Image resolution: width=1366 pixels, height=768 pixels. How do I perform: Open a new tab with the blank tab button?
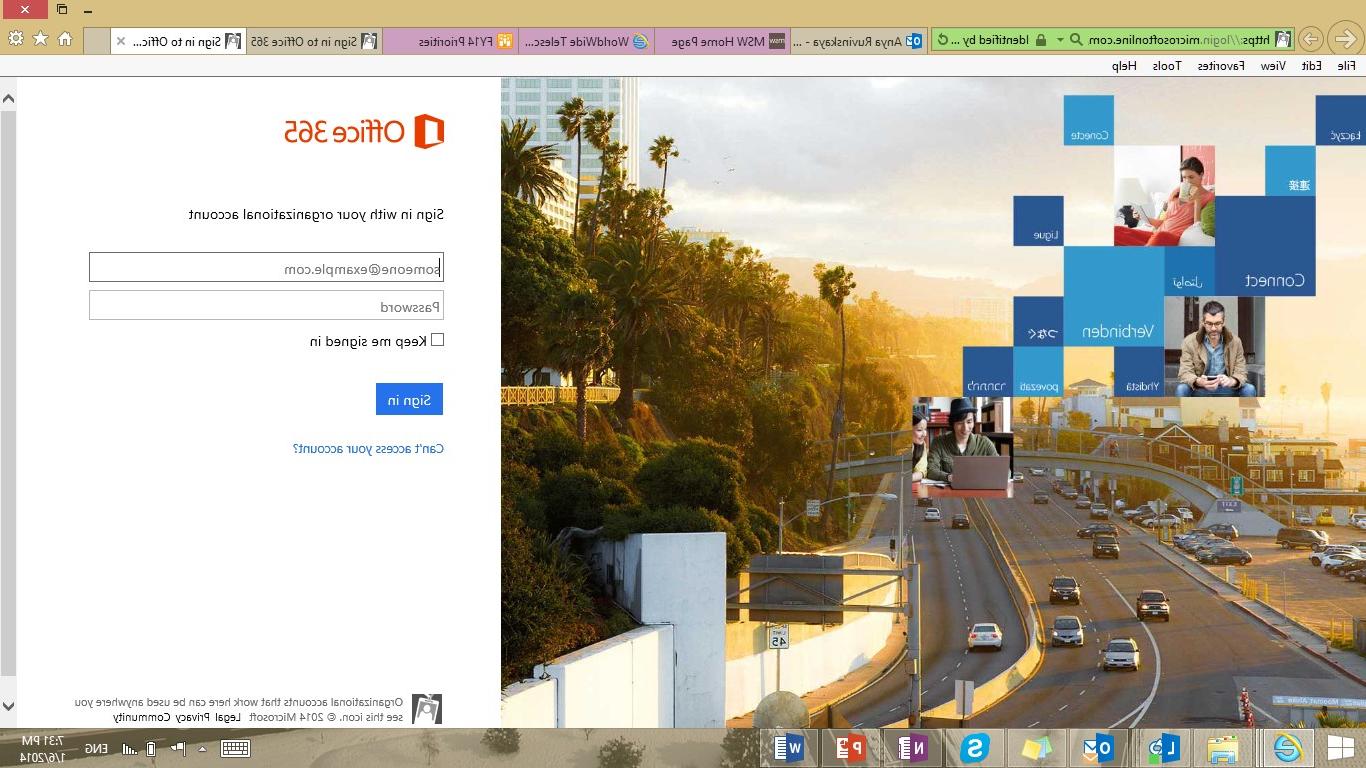97,41
